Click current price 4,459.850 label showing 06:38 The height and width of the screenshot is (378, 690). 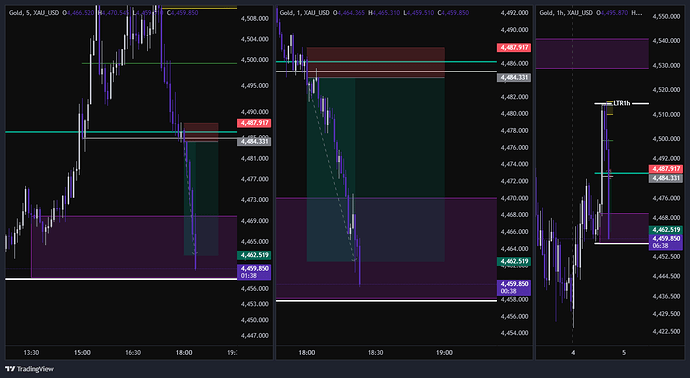point(666,242)
